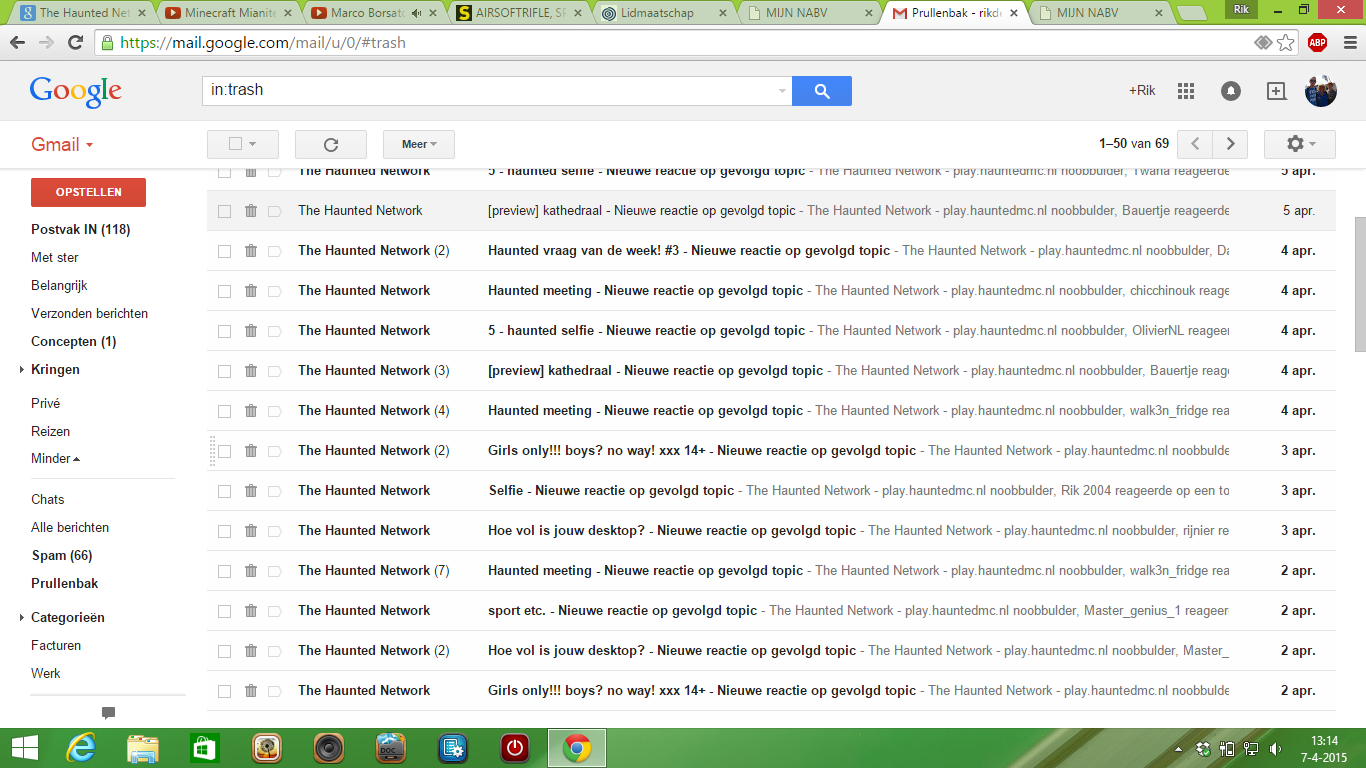Screen dimensions: 1366x768
Task: Click the trash icon on the 'Selfie' row
Action: coord(250,490)
